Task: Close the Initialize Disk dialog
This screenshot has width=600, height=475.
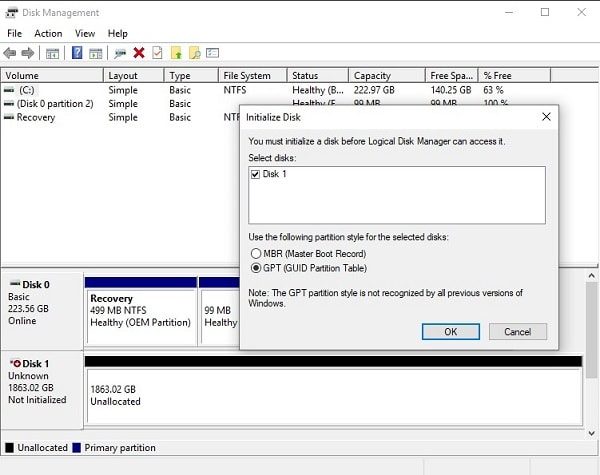Action: (546, 117)
